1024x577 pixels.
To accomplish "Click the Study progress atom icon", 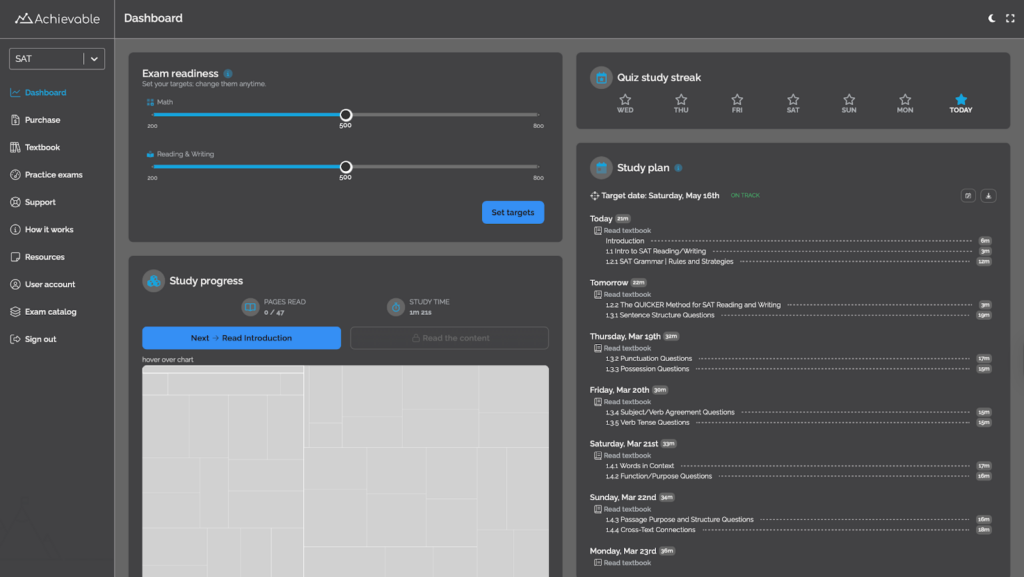I will (152, 281).
